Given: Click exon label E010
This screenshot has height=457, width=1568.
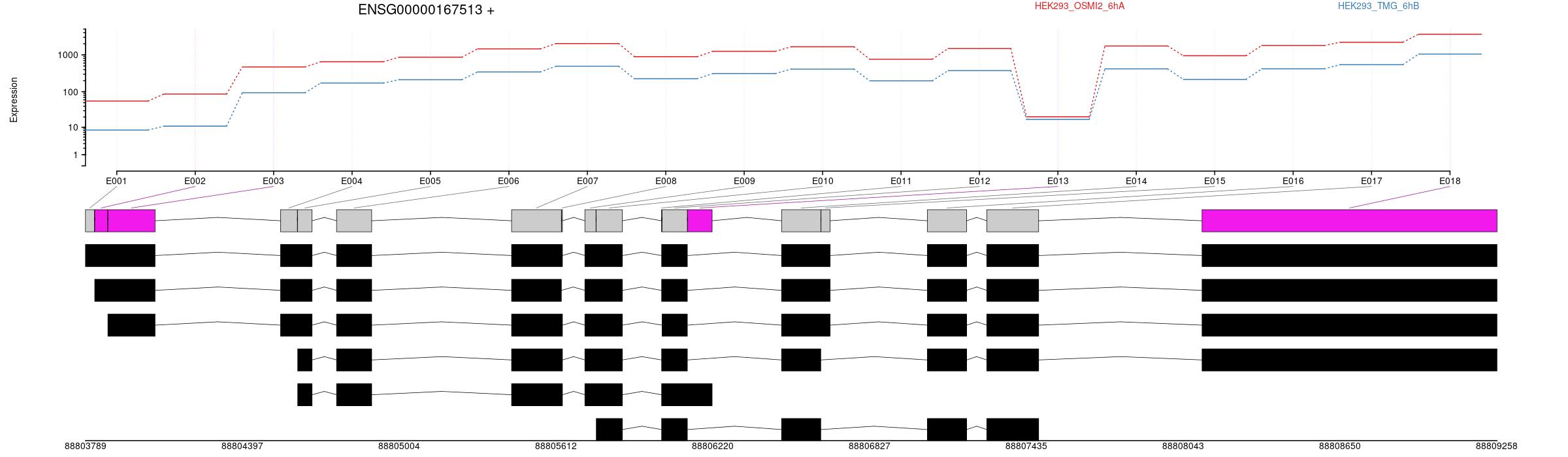Looking at the screenshot, I should coord(823,181).
